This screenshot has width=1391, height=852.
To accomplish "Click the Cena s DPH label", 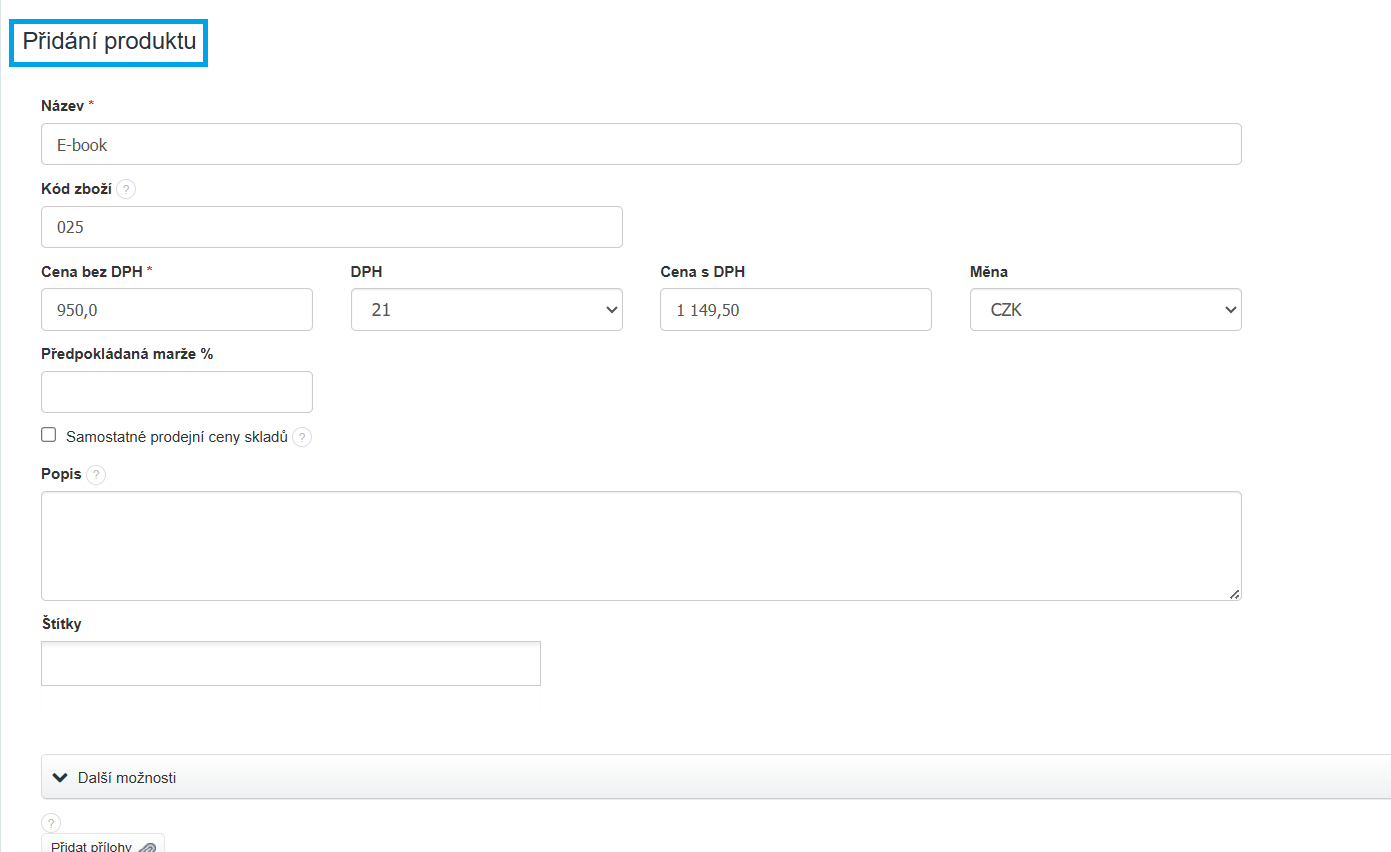I will tap(703, 271).
